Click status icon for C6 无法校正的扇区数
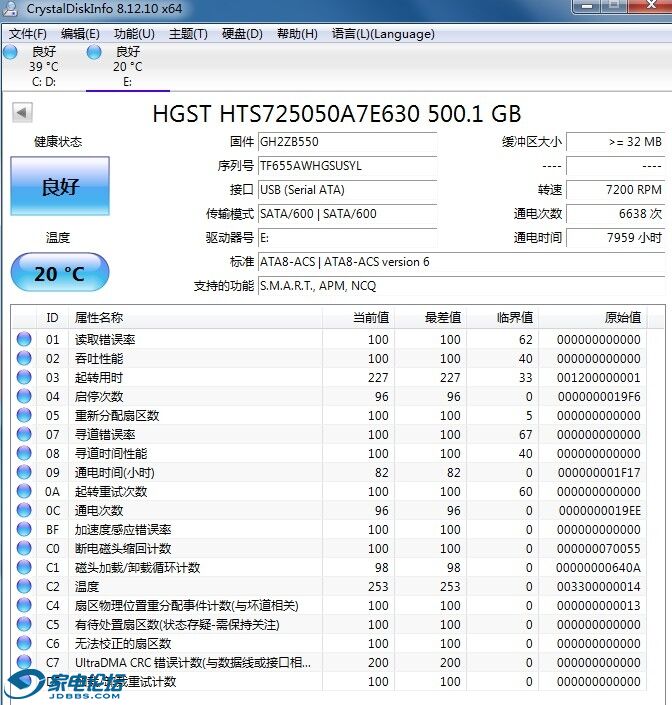This screenshot has width=672, height=705. click(24, 643)
